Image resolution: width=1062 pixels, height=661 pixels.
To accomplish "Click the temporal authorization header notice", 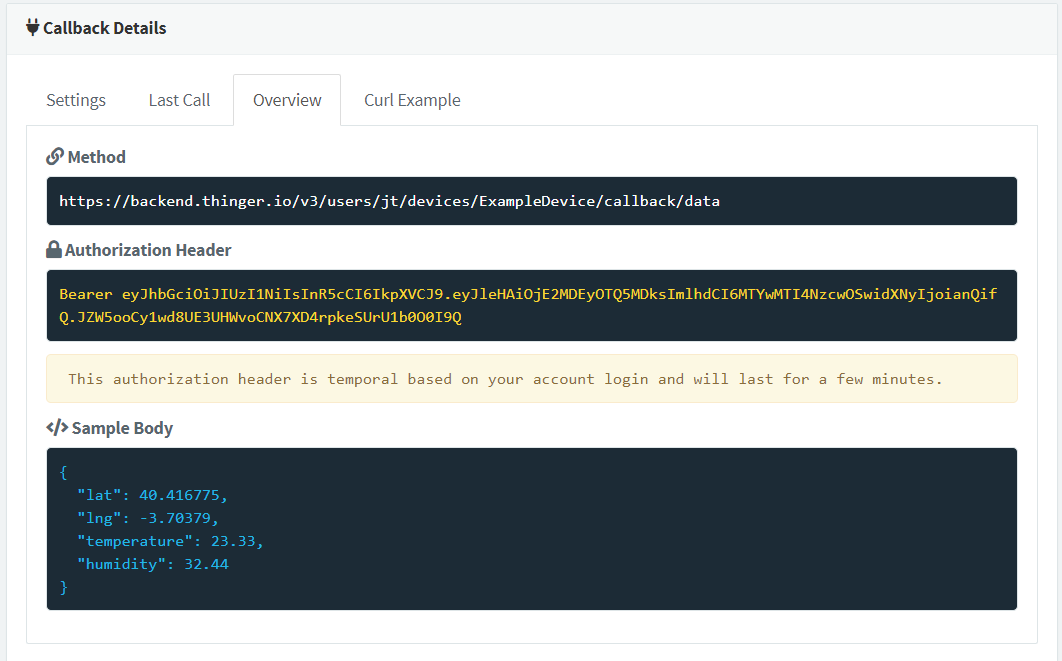I will click(x=532, y=379).
